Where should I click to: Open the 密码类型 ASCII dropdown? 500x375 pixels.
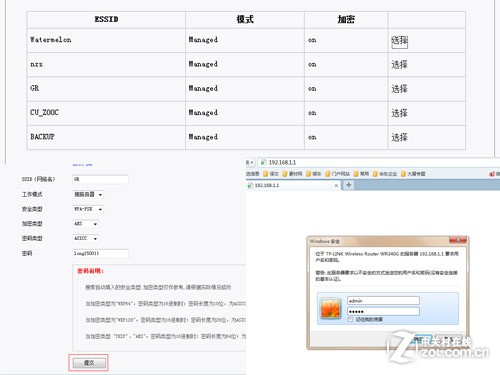click(85, 238)
